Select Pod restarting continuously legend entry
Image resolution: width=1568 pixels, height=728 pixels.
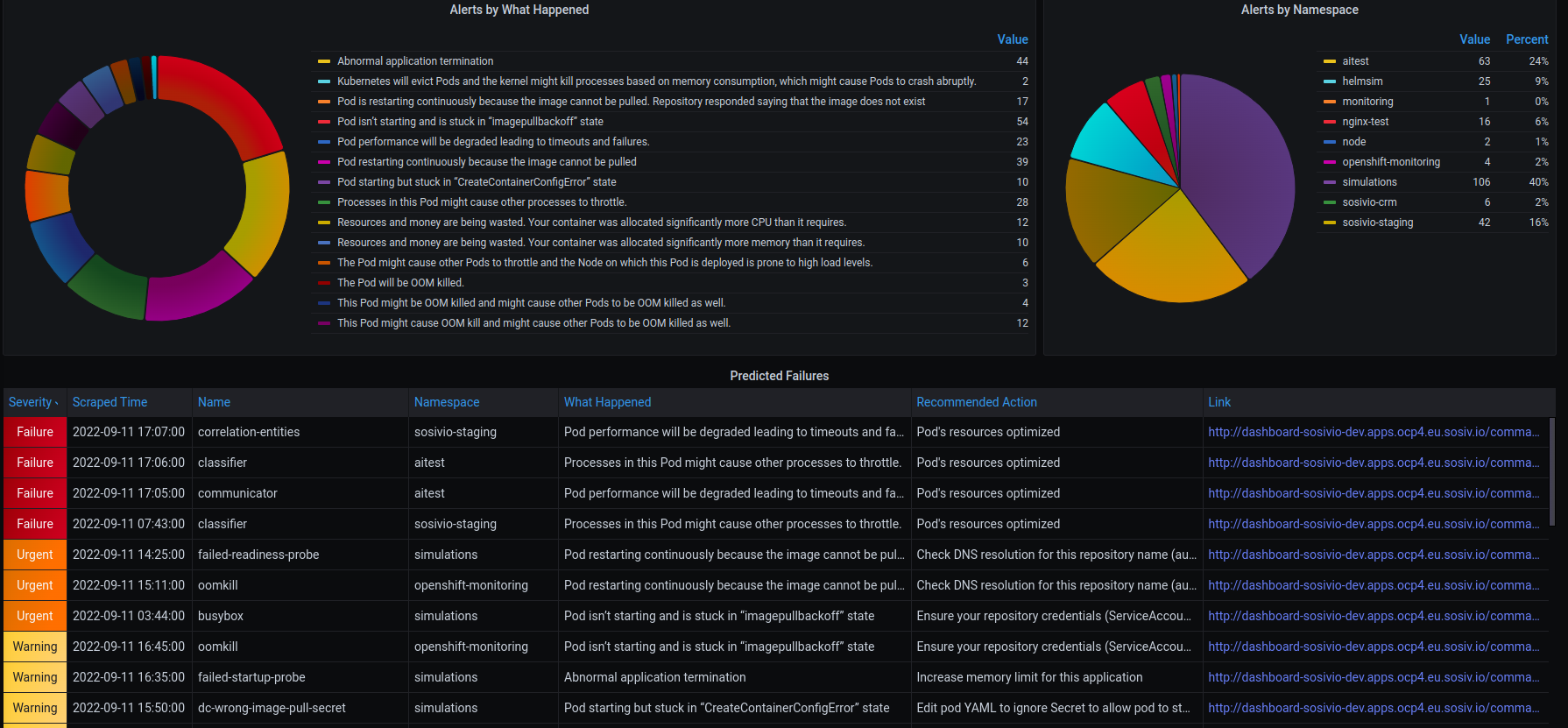(x=487, y=162)
